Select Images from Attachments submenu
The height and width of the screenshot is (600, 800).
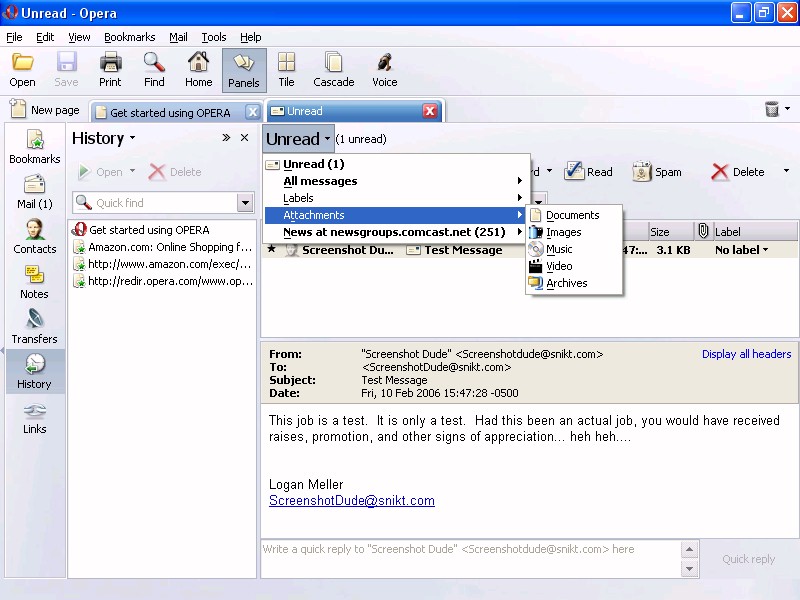point(563,232)
